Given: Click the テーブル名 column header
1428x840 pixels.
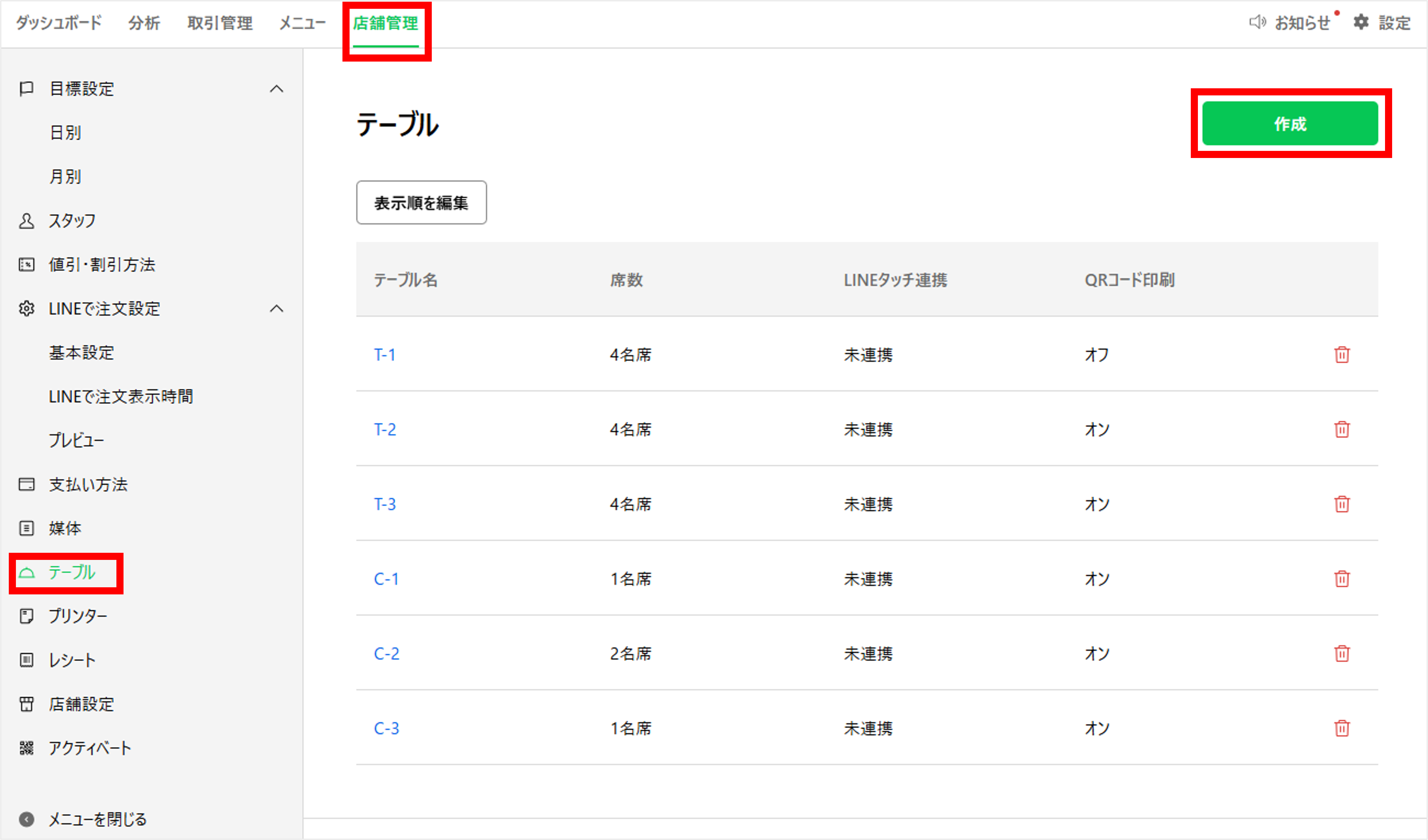Looking at the screenshot, I should click(406, 280).
